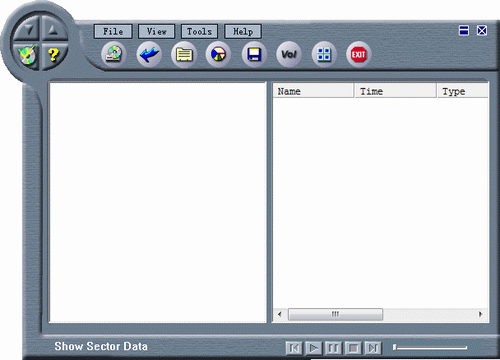The width and height of the screenshot is (500, 360).
Task: Click the yellow question mark icon
Action: (53, 55)
